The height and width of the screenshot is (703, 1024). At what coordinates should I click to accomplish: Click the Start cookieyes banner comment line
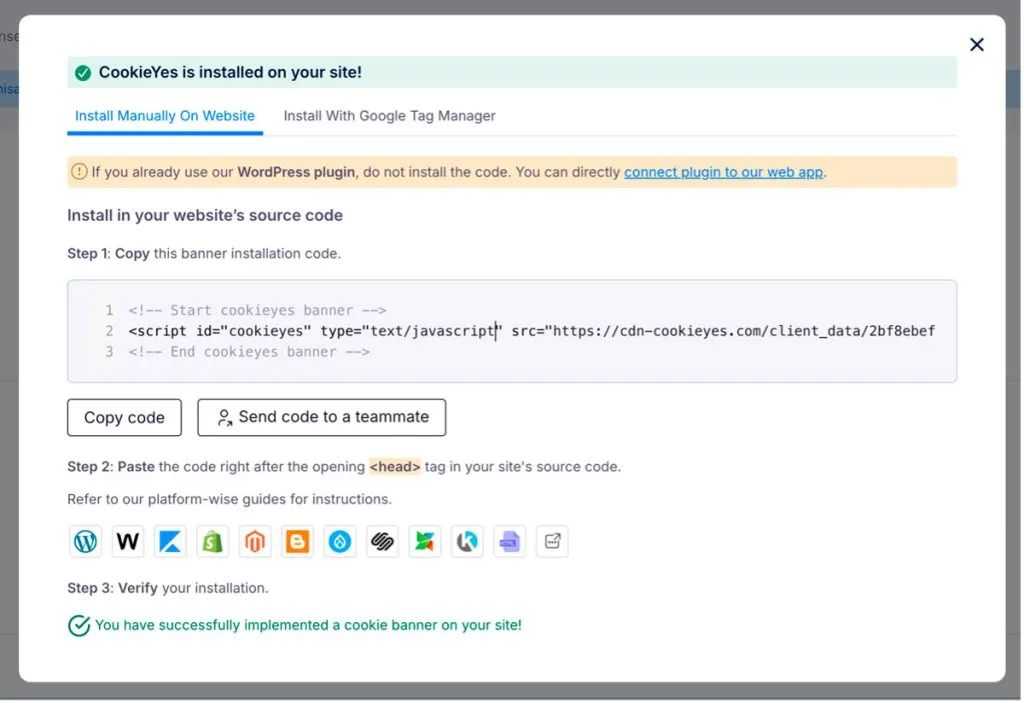[258, 311]
